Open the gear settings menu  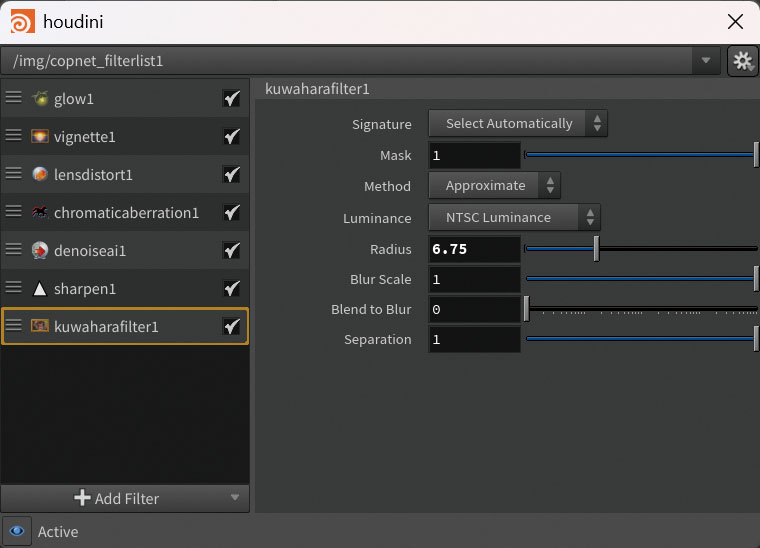pyautogui.click(x=742, y=61)
